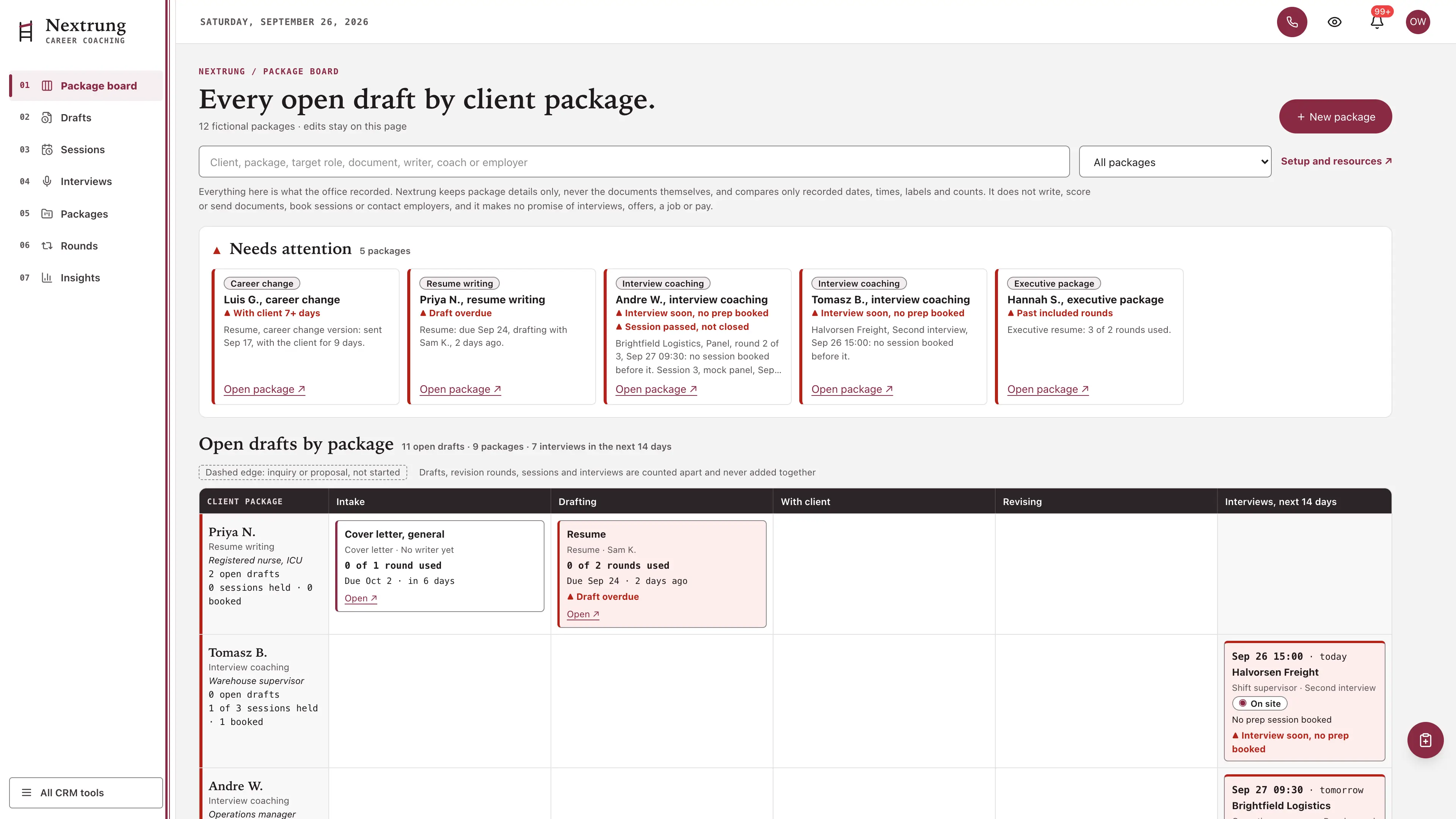1456x819 pixels.
Task: Open package for Luis G., career change
Action: point(264,389)
